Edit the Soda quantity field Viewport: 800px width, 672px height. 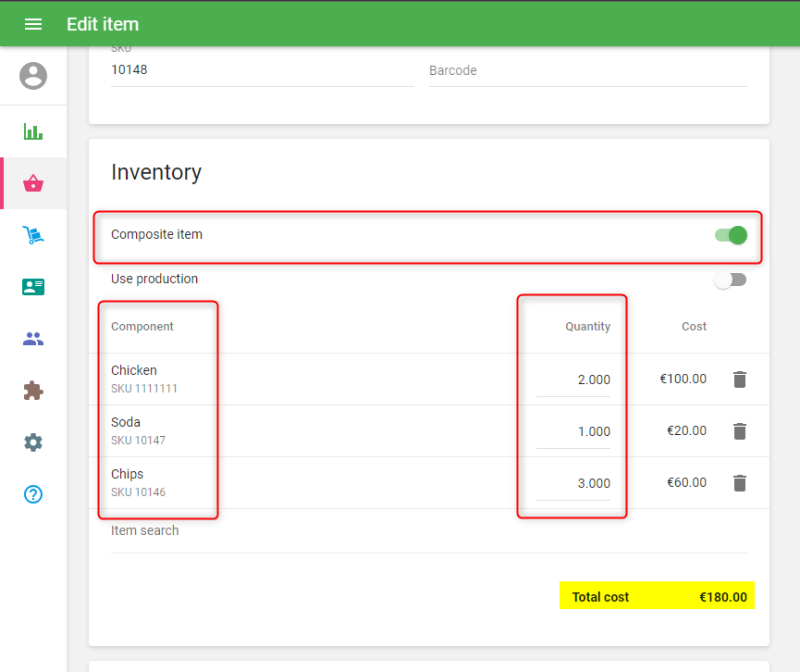pyautogui.click(x=574, y=432)
